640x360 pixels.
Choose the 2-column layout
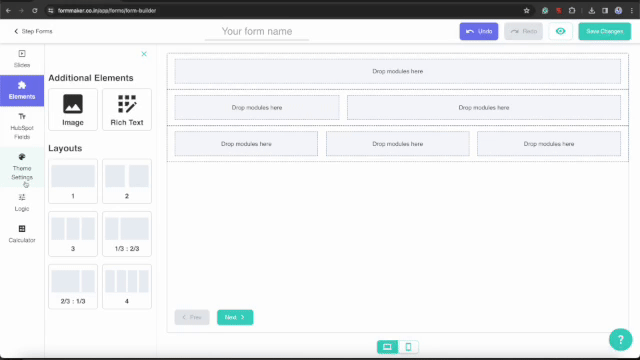[127, 181]
